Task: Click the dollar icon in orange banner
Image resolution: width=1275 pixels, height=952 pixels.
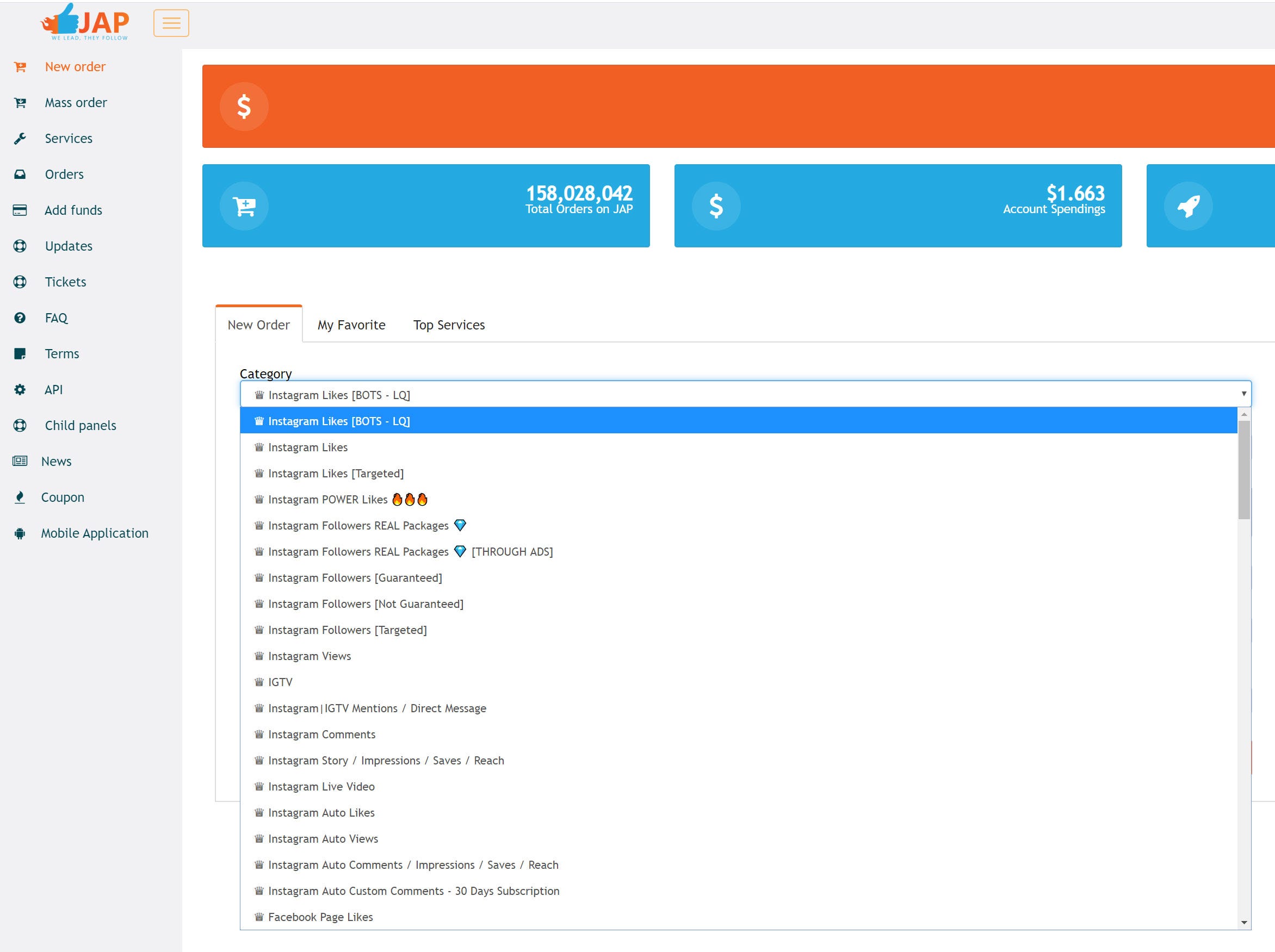Action: (x=244, y=107)
